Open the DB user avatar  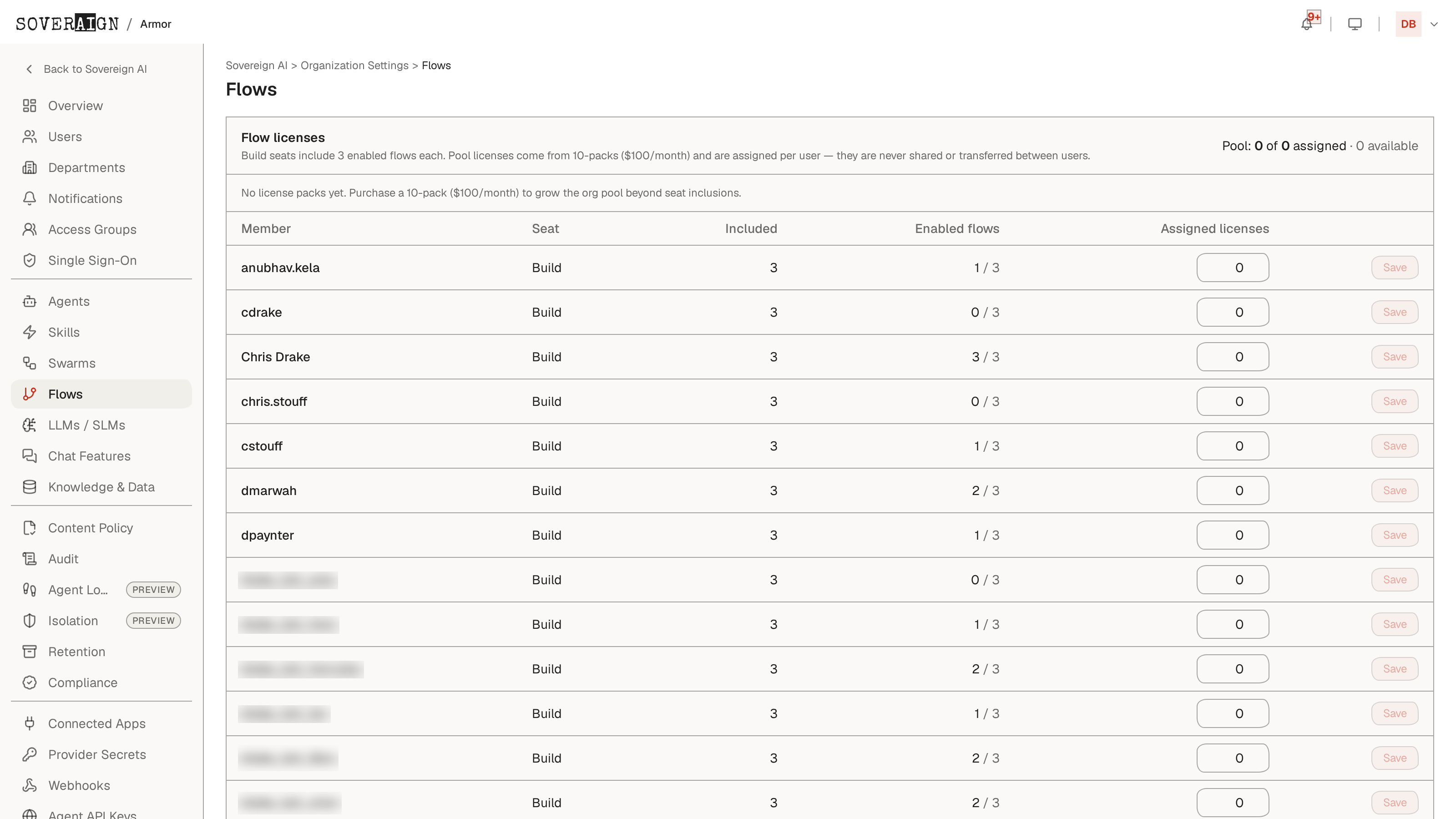1408,24
